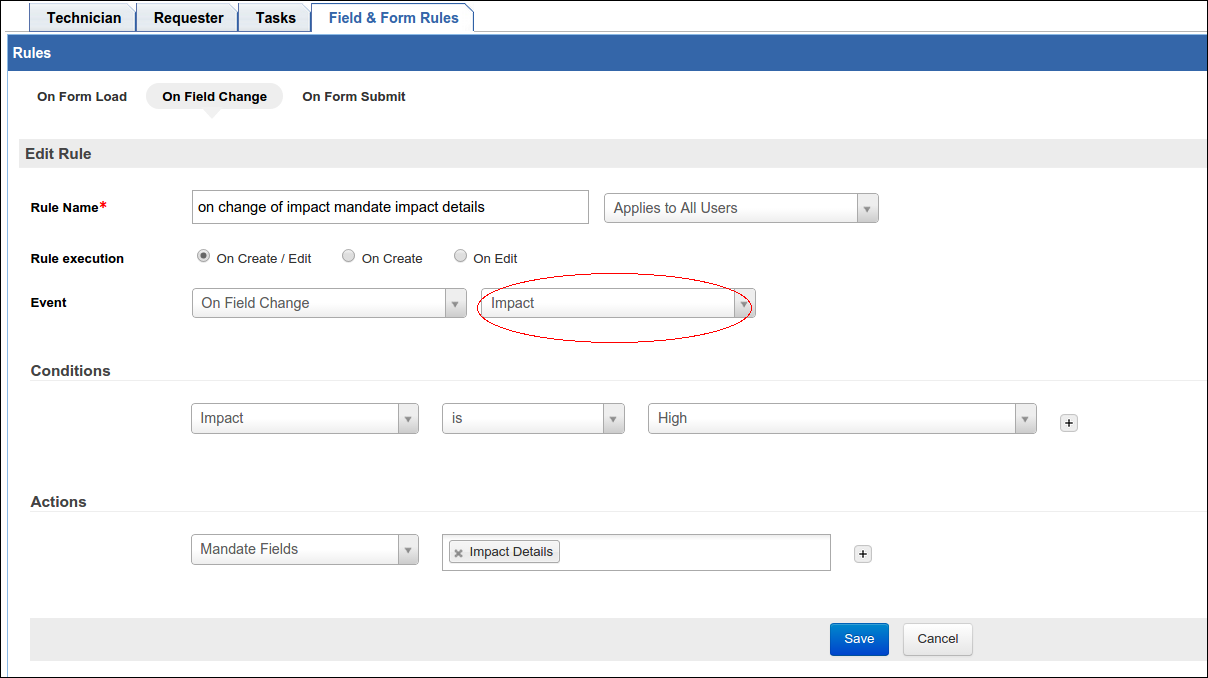Screen dimensions: 1208x678
Task: Click the Rule Name text field
Action: (x=389, y=207)
